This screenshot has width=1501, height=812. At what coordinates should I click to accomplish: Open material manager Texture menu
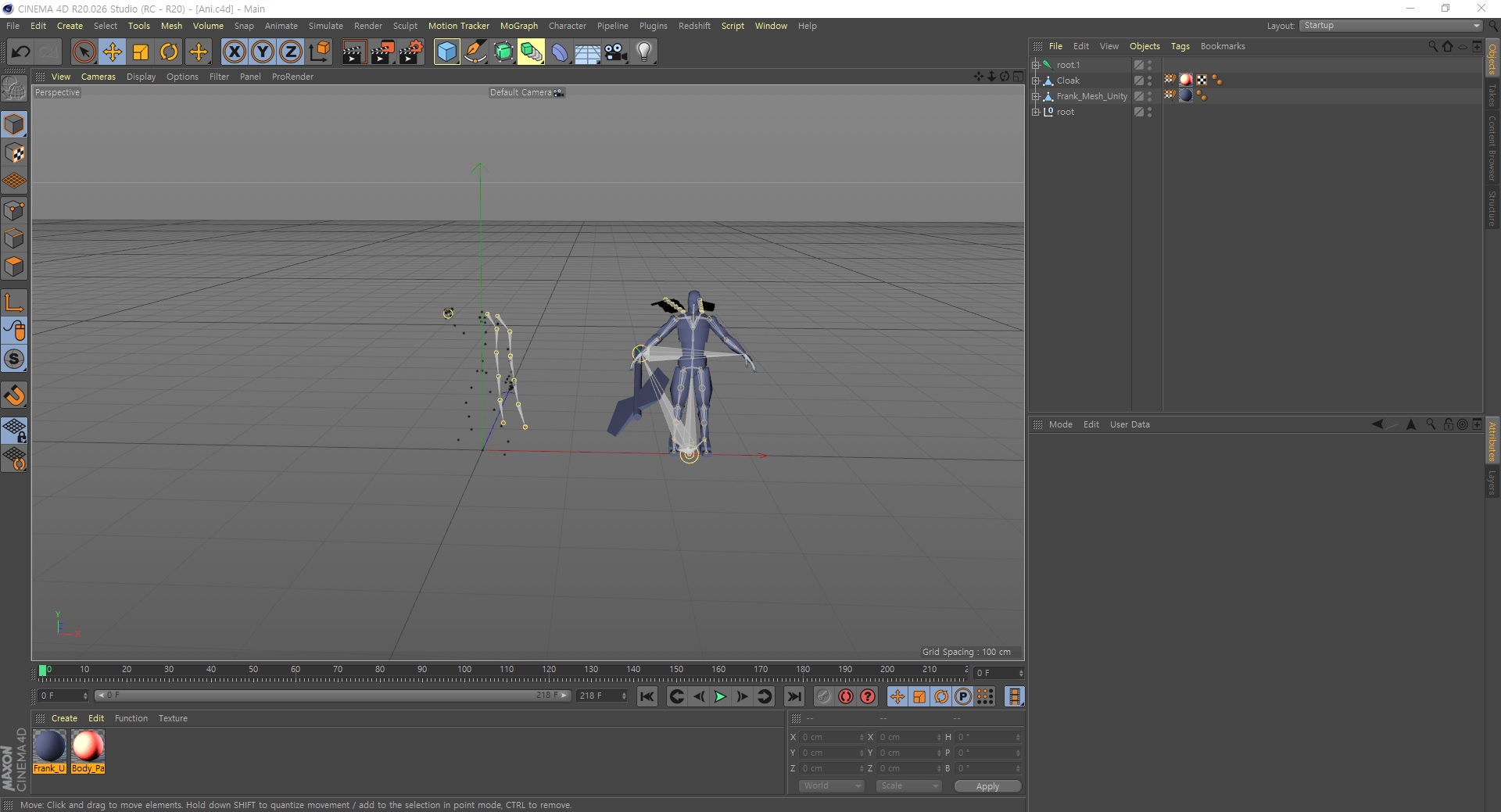173,718
